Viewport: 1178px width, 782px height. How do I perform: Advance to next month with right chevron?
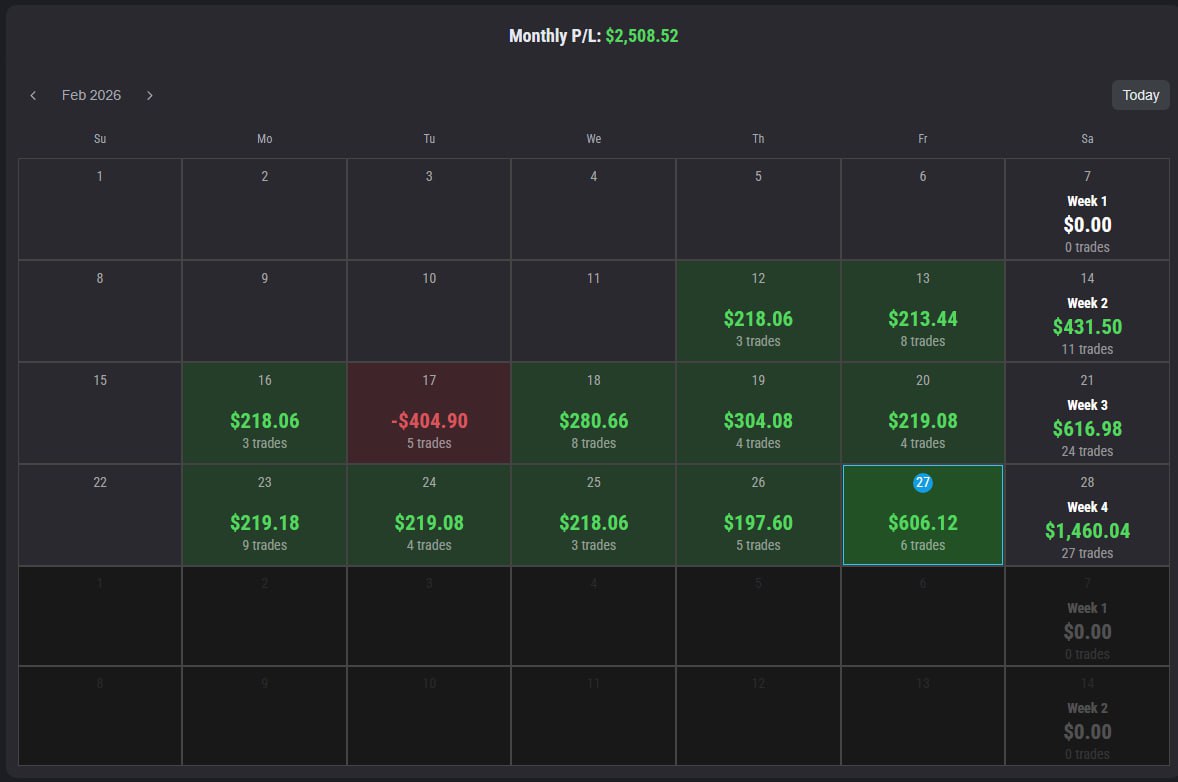tap(150, 95)
